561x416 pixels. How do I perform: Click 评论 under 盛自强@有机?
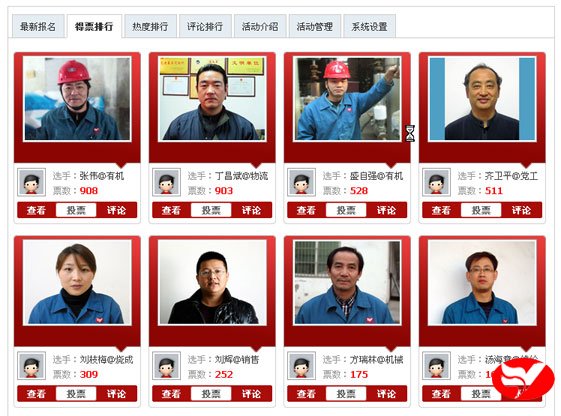click(386, 210)
